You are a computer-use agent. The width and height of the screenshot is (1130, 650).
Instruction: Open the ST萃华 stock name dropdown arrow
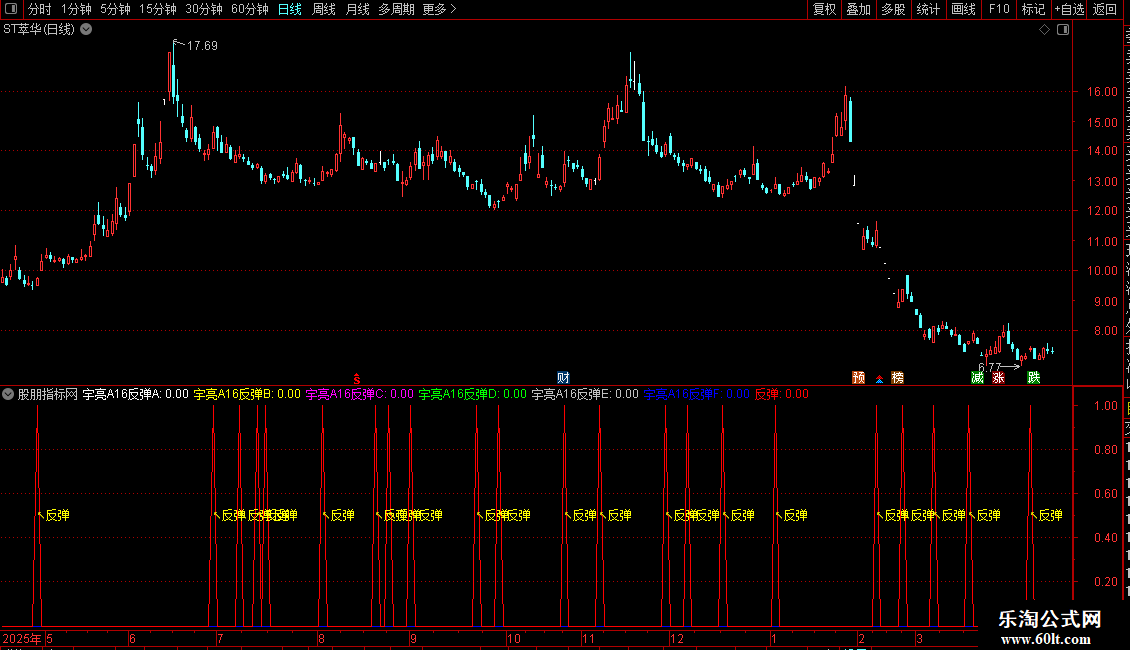[x=86, y=29]
